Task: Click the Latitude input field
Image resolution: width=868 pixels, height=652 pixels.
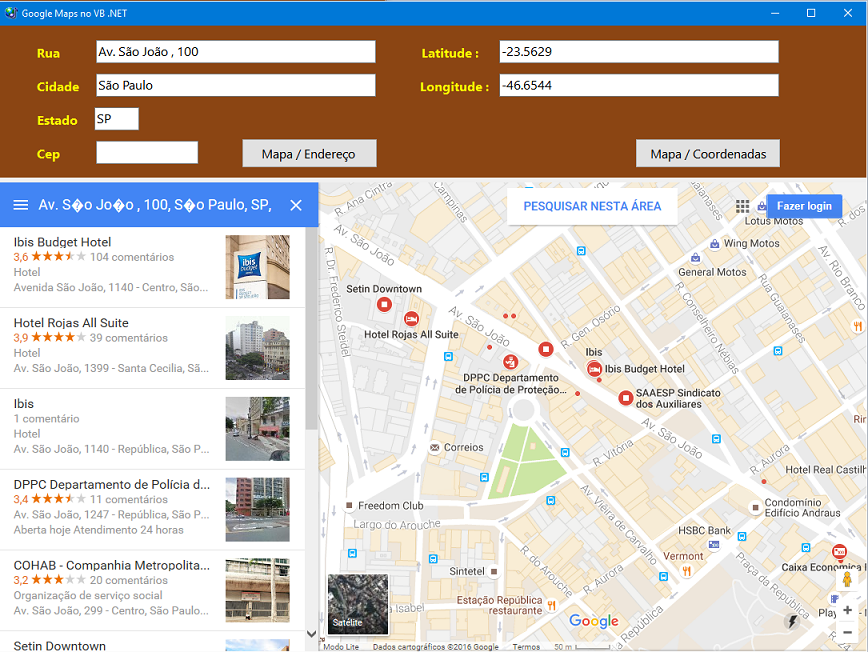Action: pyautogui.click(x=639, y=52)
